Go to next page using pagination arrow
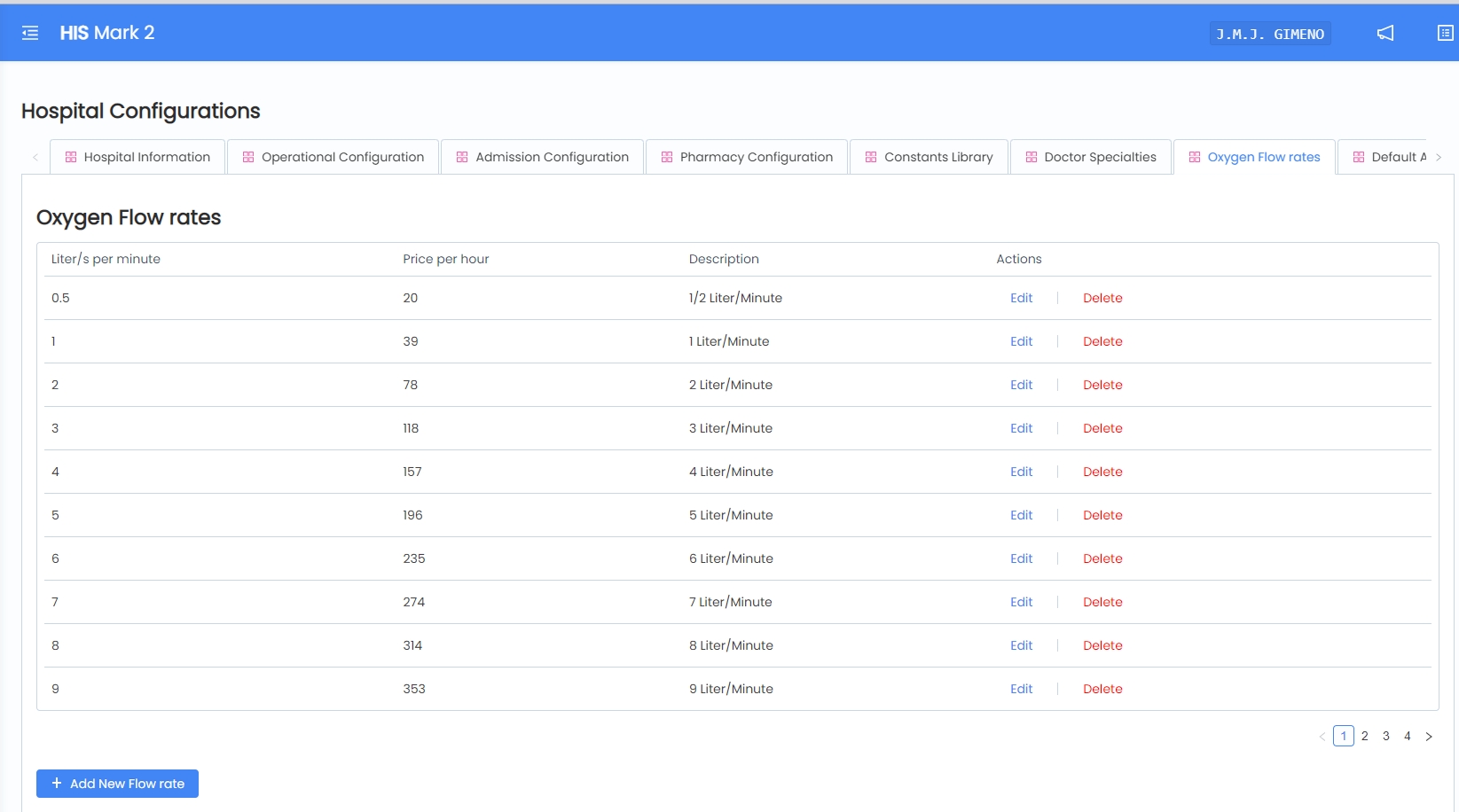The width and height of the screenshot is (1459, 812). 1428,737
